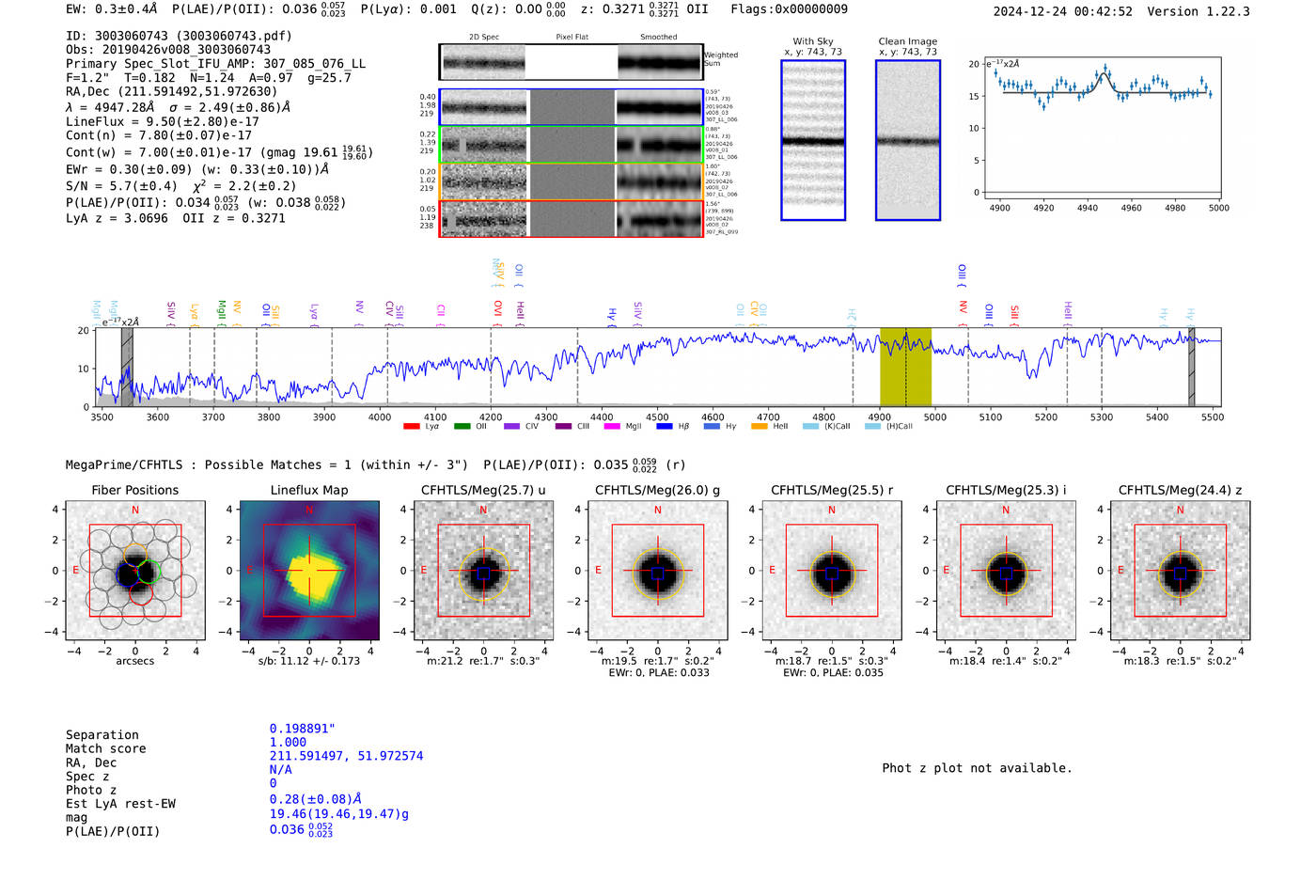Click the yellow highlighted band in the full spectrum
The image size is (1316, 896).
905,367
